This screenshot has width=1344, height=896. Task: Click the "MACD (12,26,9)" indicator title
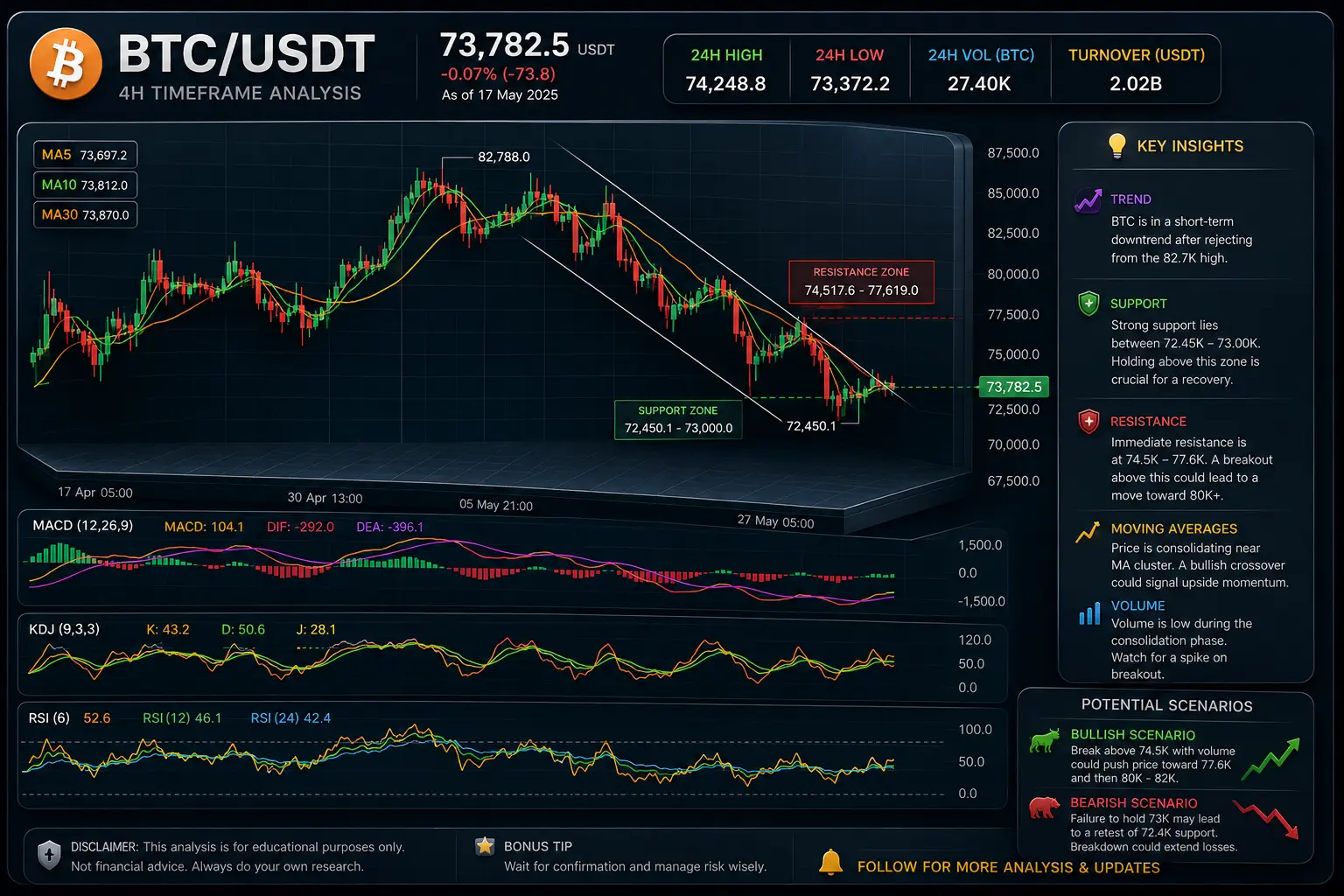pyautogui.click(x=83, y=526)
